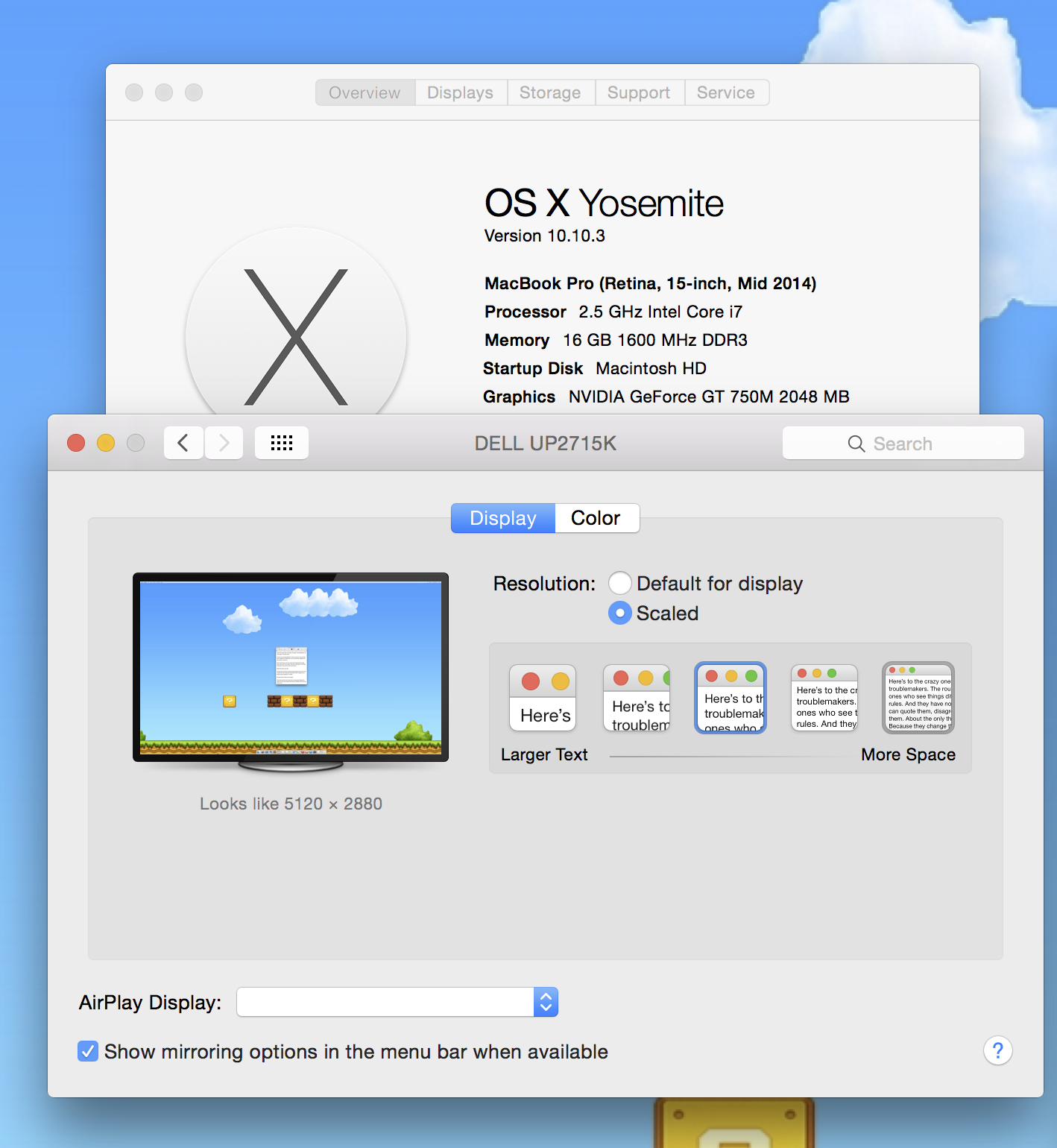Click the Resolution label
Image resolution: width=1057 pixels, height=1148 pixels.
tap(544, 584)
